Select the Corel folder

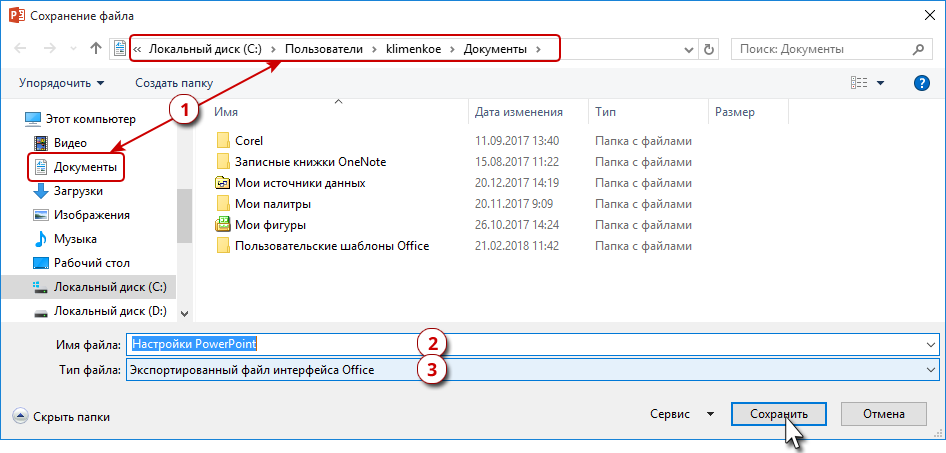(x=249, y=141)
